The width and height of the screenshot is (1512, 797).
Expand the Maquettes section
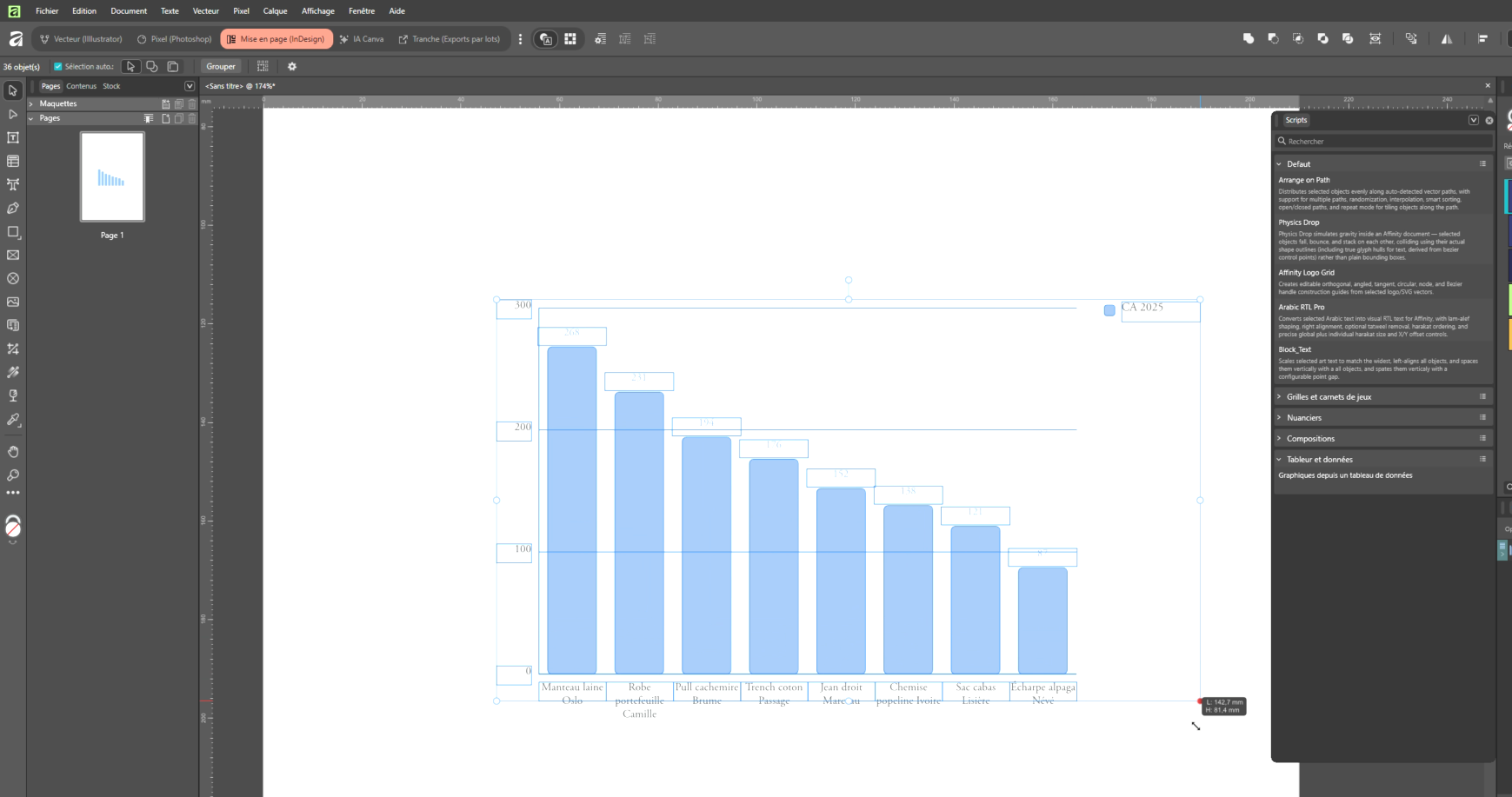coord(31,103)
